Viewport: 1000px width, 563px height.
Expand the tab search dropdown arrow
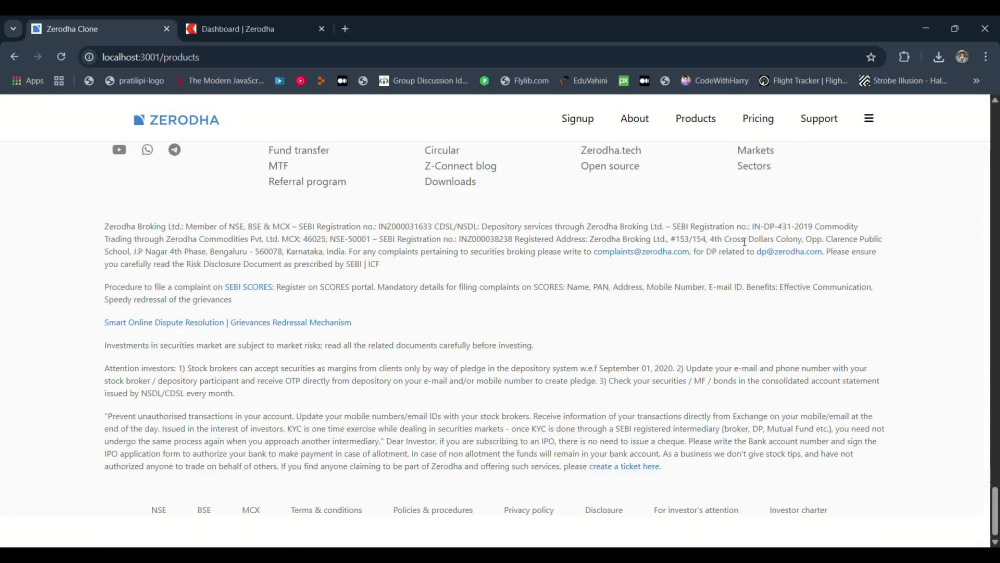[13, 29]
